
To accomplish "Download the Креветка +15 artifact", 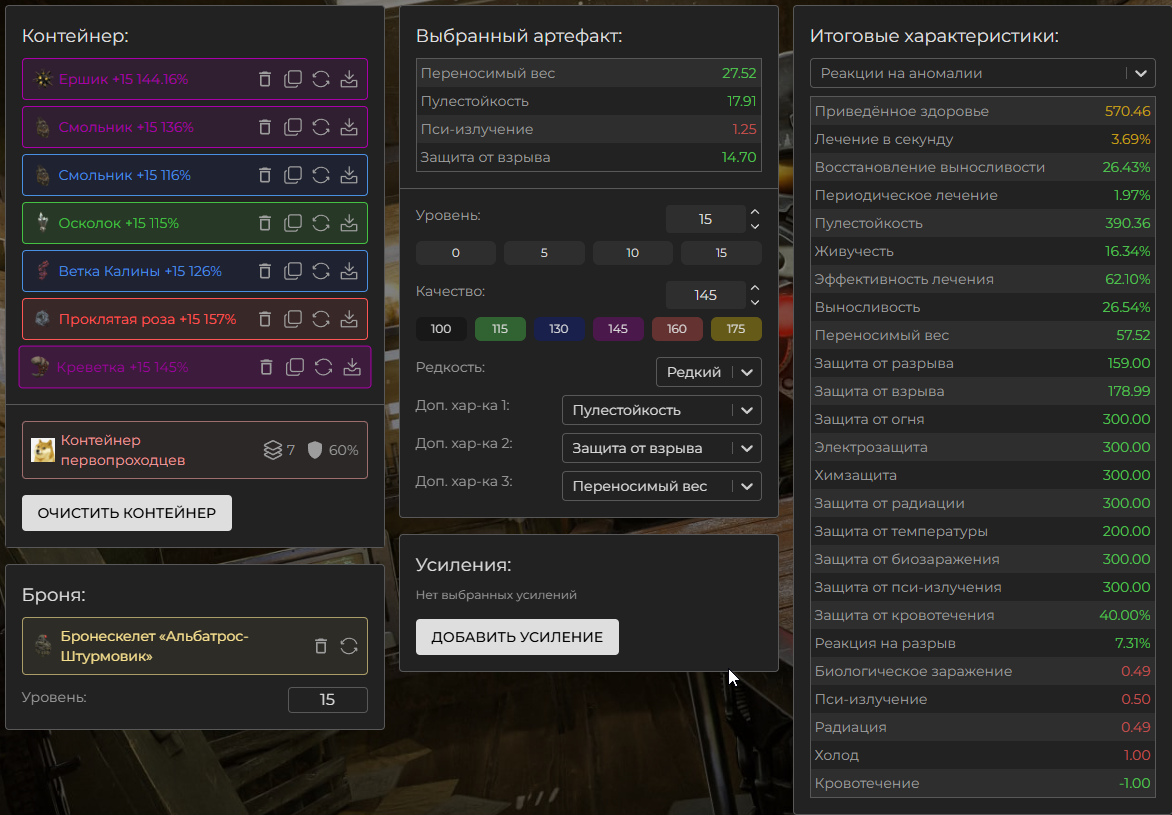I will coord(352,367).
